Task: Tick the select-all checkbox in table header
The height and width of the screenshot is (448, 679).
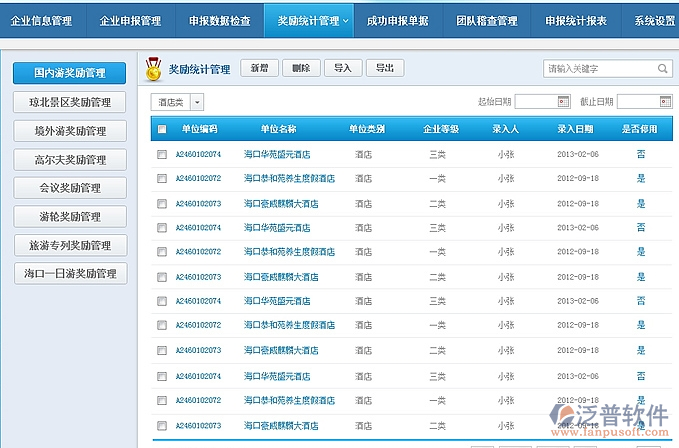Action: point(162,129)
